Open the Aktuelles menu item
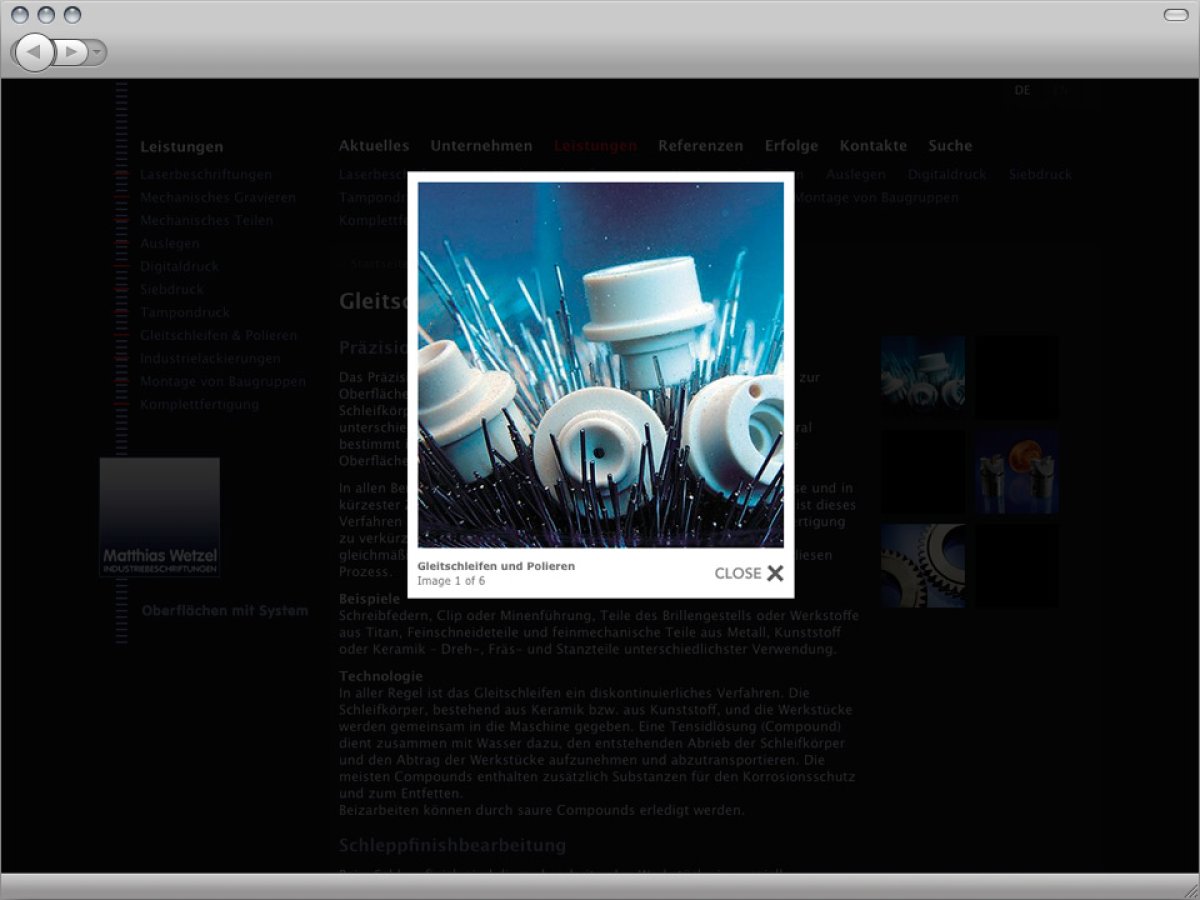The image size is (1200, 900). (x=374, y=146)
